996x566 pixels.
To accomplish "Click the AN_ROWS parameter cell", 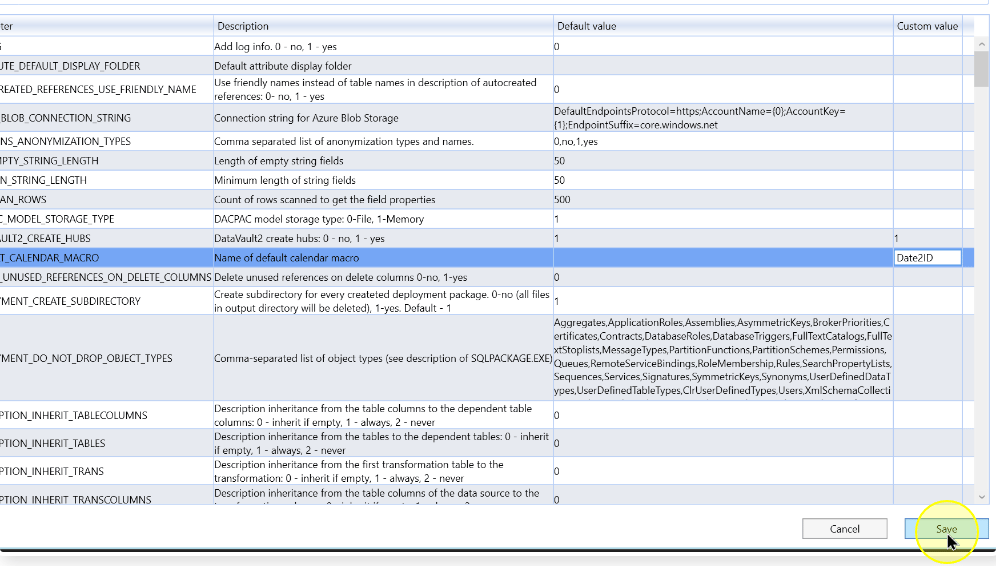I will (x=106, y=199).
